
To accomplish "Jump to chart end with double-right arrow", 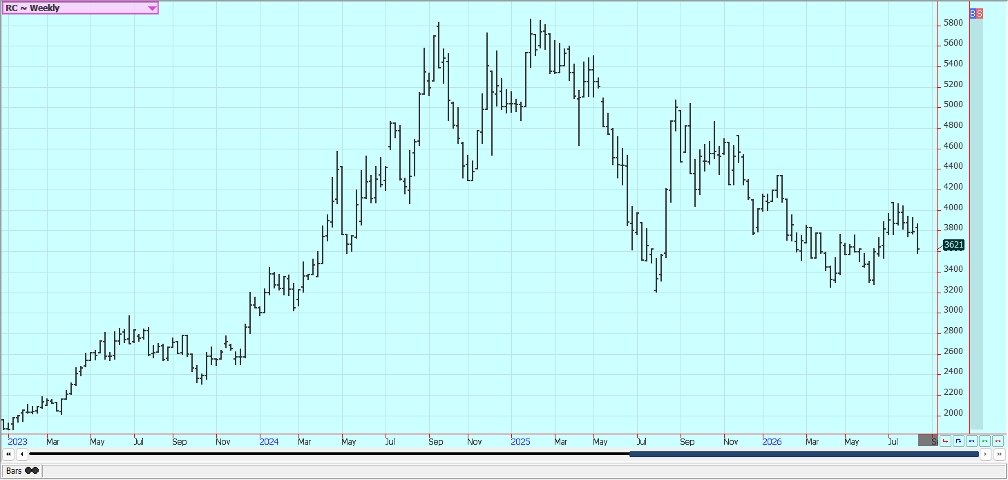I will [998, 454].
